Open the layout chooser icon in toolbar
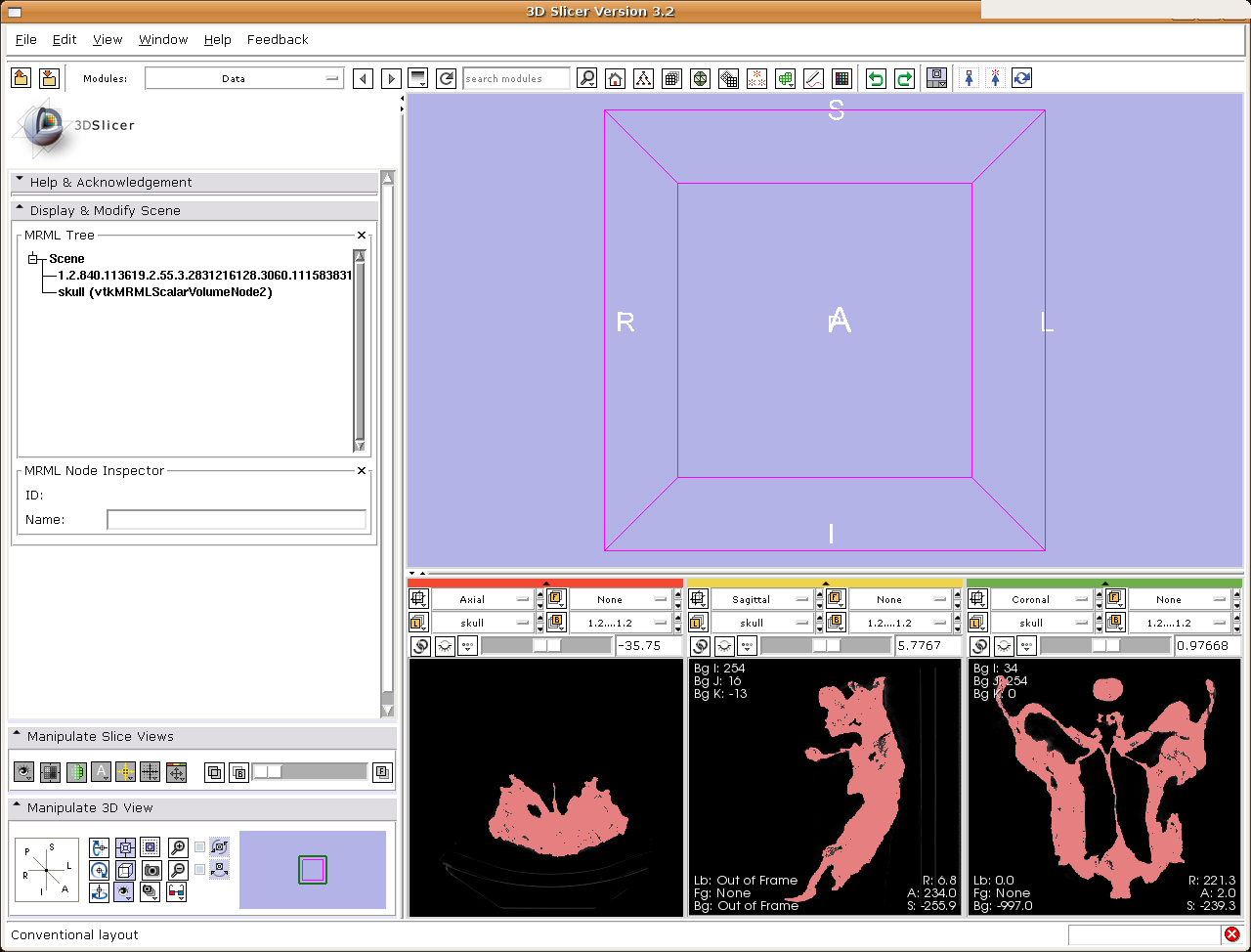This screenshot has height=952, width=1251. (936, 78)
